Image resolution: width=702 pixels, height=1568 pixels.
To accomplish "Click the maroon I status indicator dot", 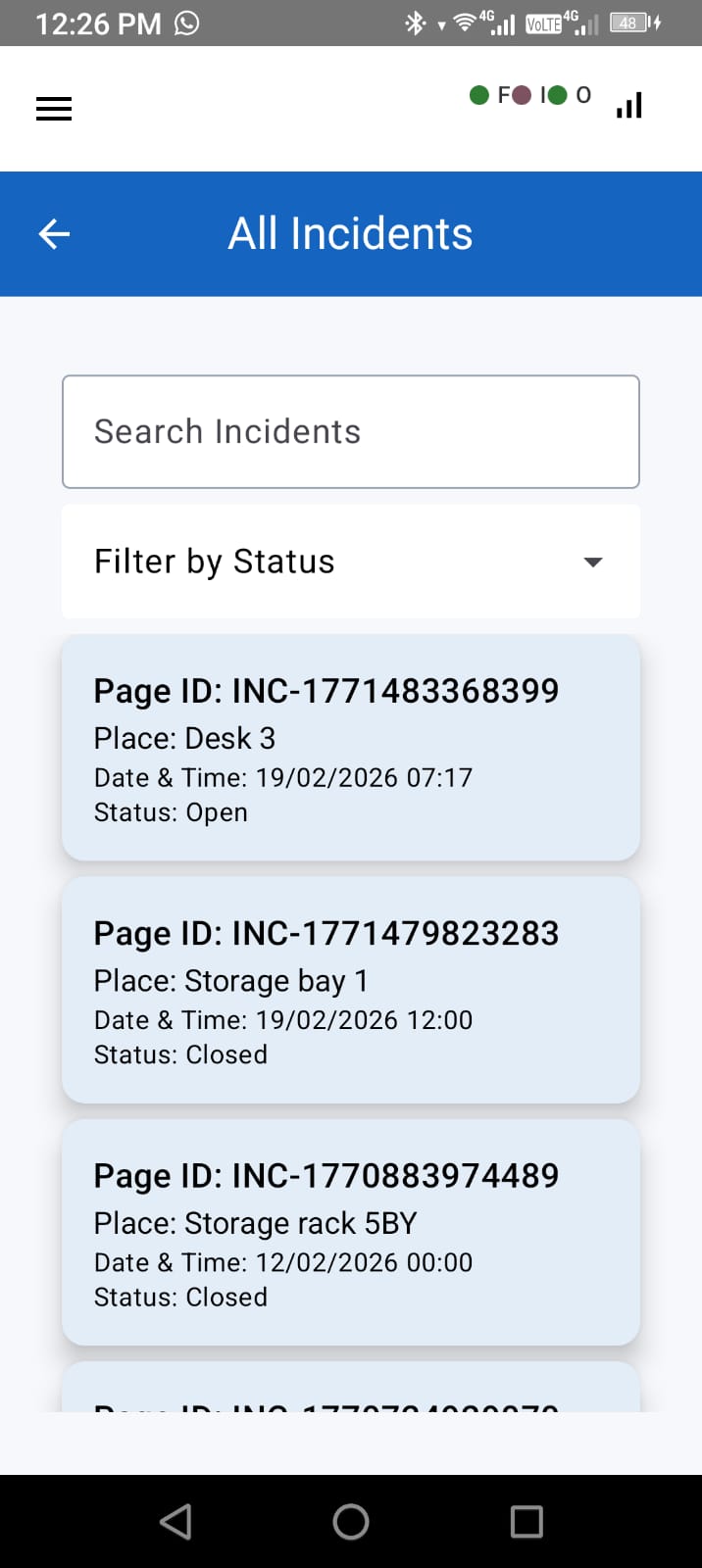I will tap(522, 95).
